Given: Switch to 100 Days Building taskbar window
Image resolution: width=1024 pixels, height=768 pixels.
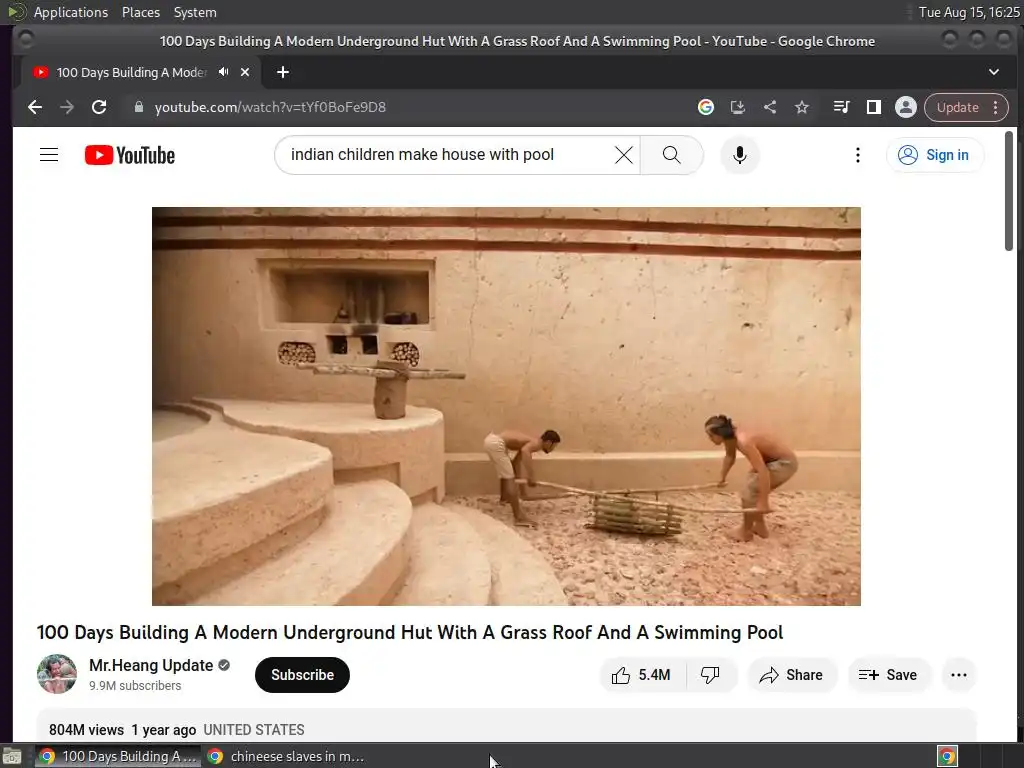Looking at the screenshot, I should [x=117, y=756].
